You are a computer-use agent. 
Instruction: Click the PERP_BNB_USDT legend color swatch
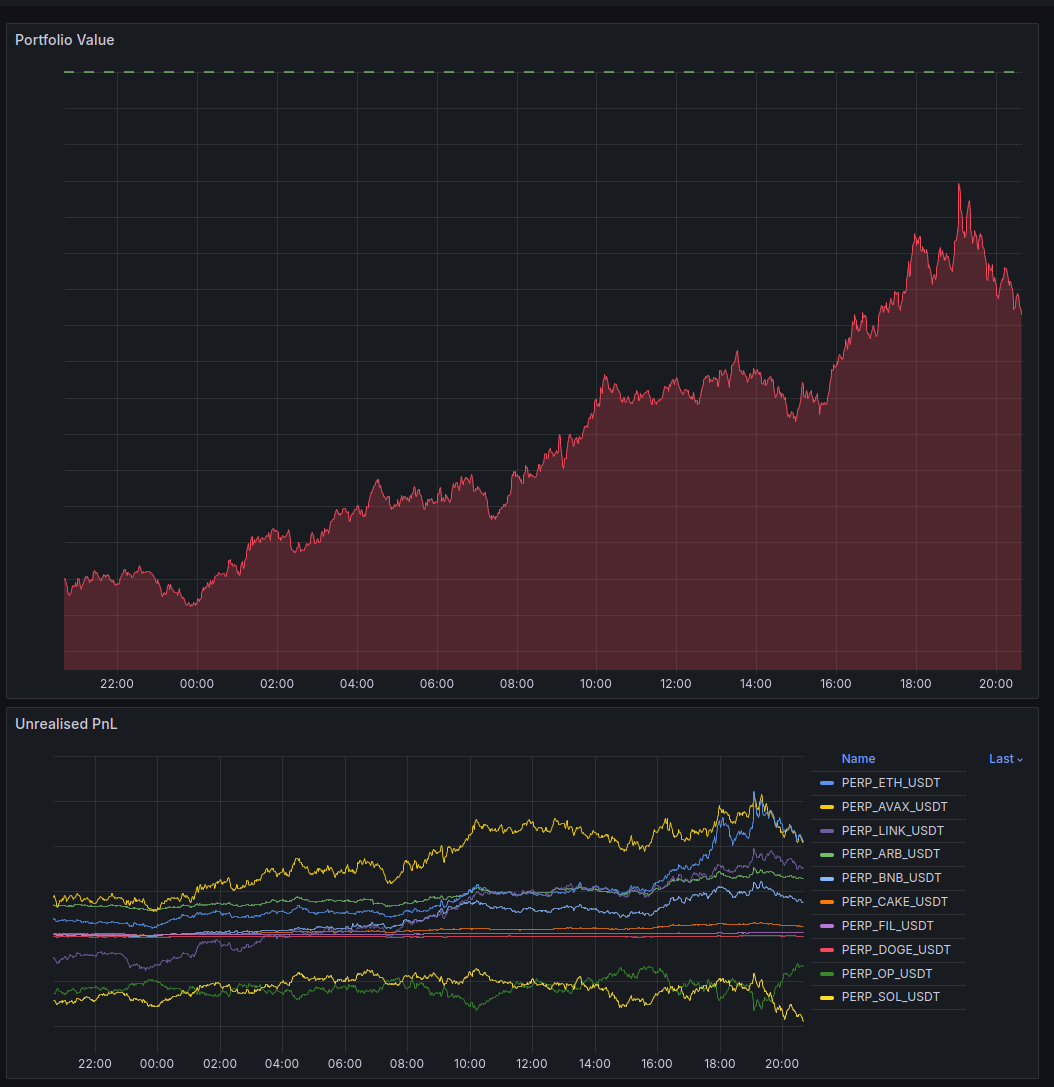tap(827, 878)
